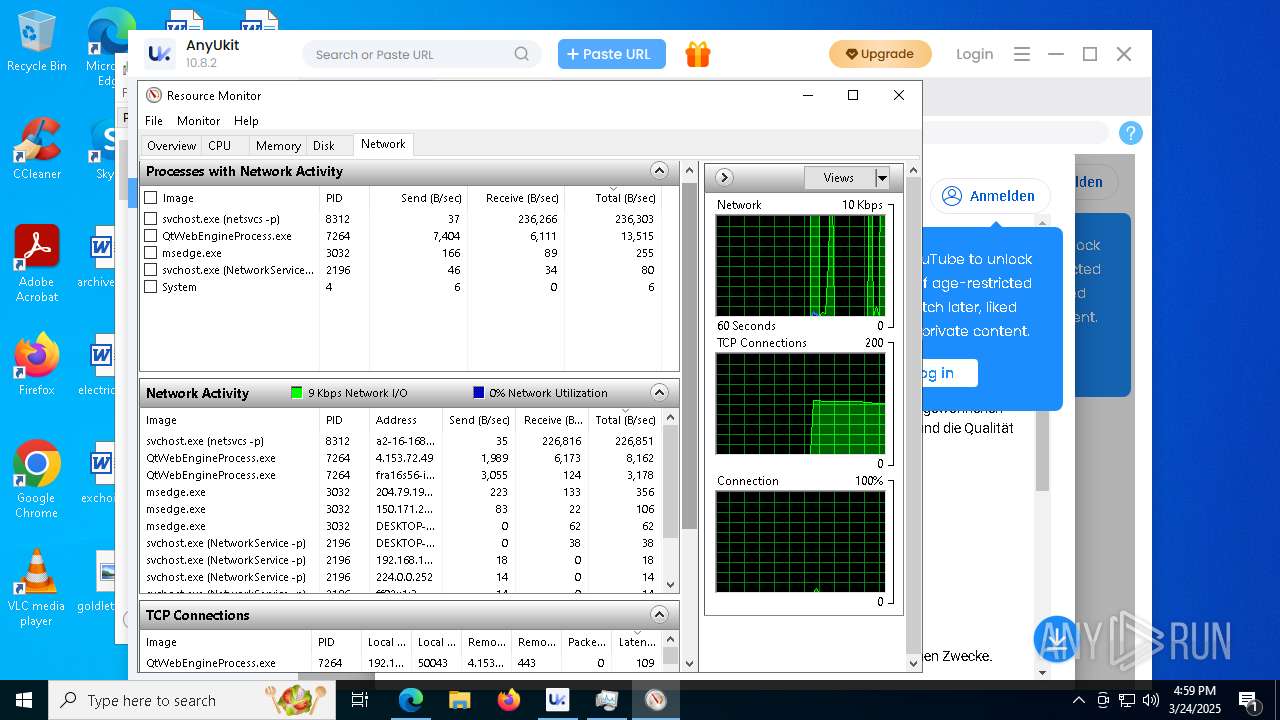The height and width of the screenshot is (720, 1280).
Task: Click the Paste URL button
Action: (612, 54)
